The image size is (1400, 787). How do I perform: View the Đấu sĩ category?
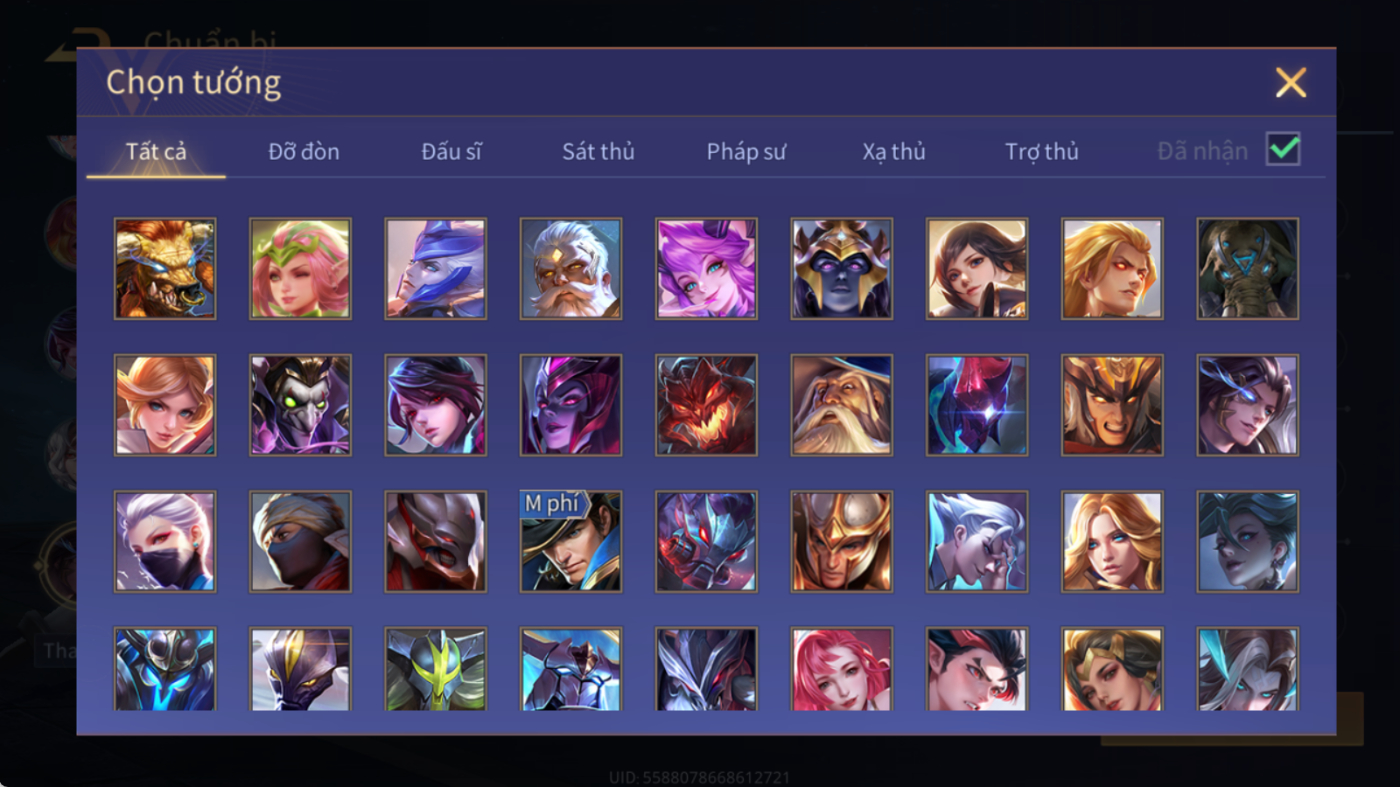point(451,152)
